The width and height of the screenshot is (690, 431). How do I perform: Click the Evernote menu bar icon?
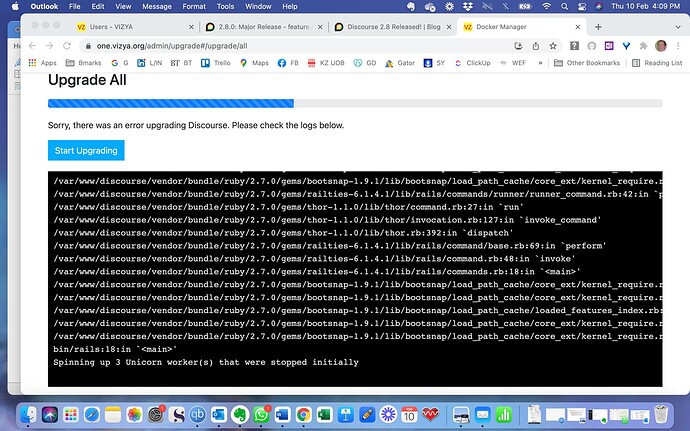pos(410,6)
